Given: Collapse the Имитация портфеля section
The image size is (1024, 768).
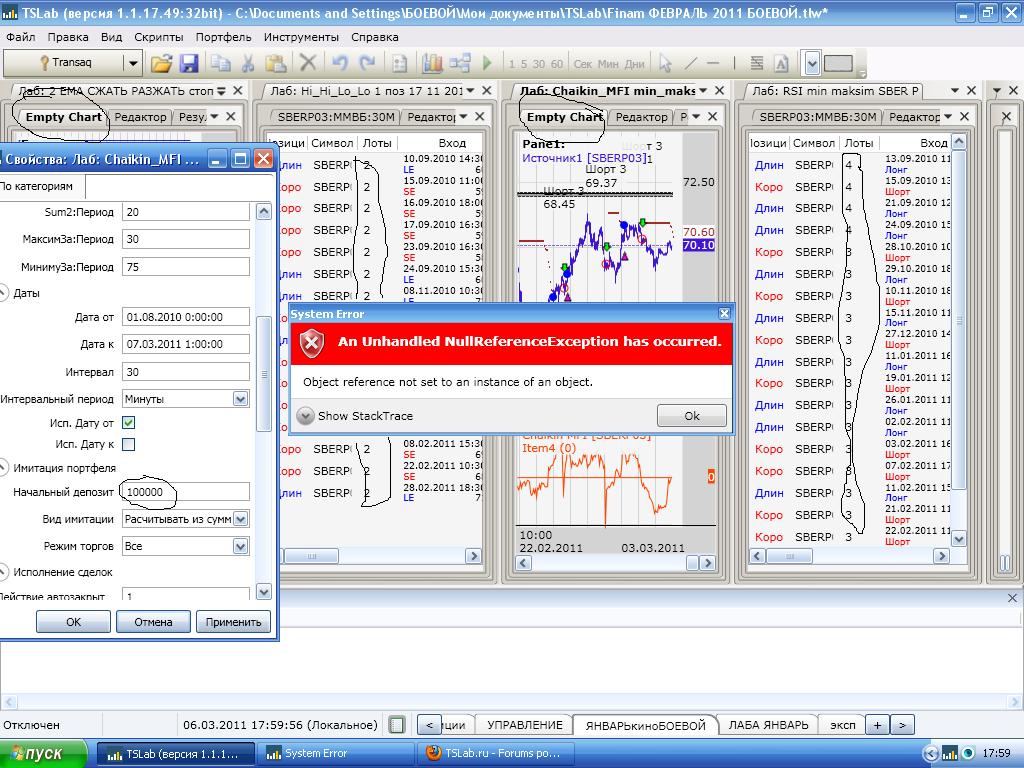Looking at the screenshot, I should [5, 468].
